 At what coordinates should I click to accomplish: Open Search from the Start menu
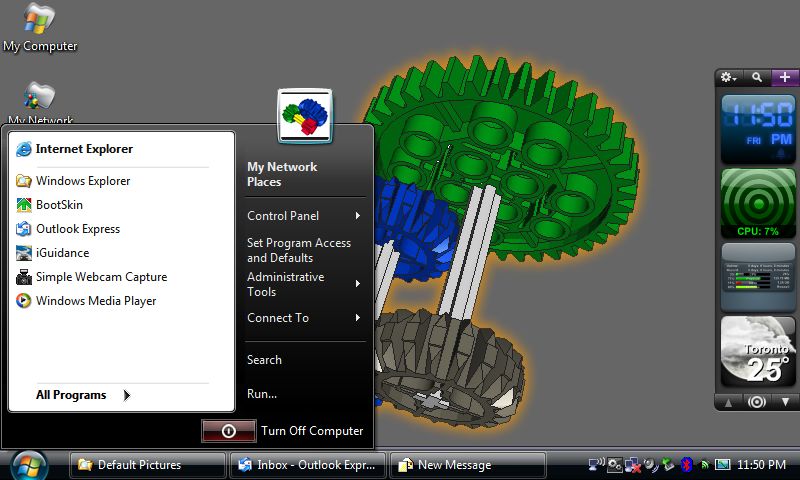click(264, 360)
